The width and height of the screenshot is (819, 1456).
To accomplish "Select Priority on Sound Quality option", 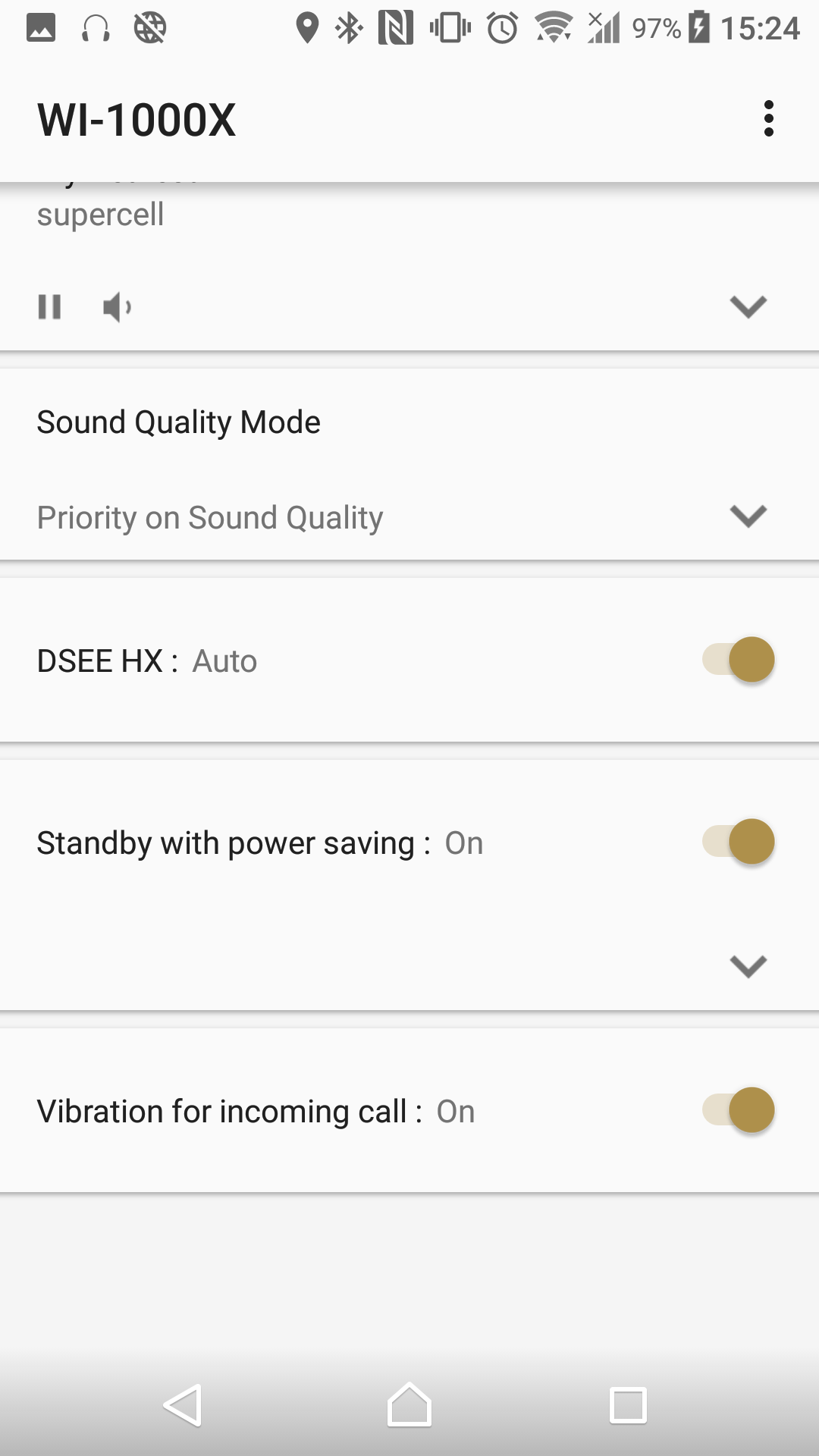I will 210,518.
